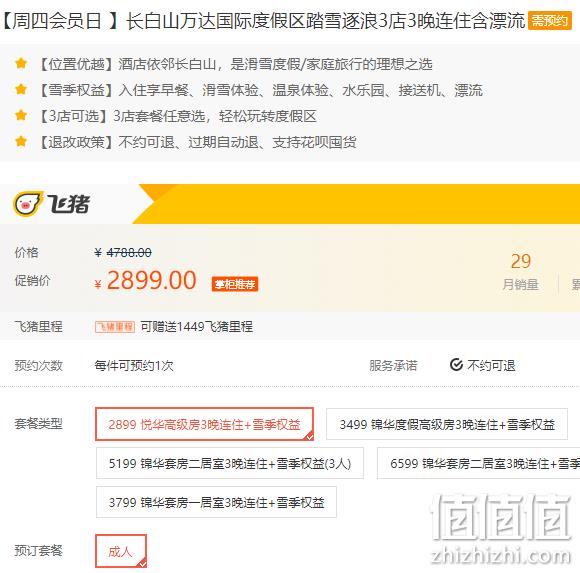Image resolution: width=580 pixels, height=573 pixels.
Task: Click the Fliggy pig logo icon
Action: (27, 203)
